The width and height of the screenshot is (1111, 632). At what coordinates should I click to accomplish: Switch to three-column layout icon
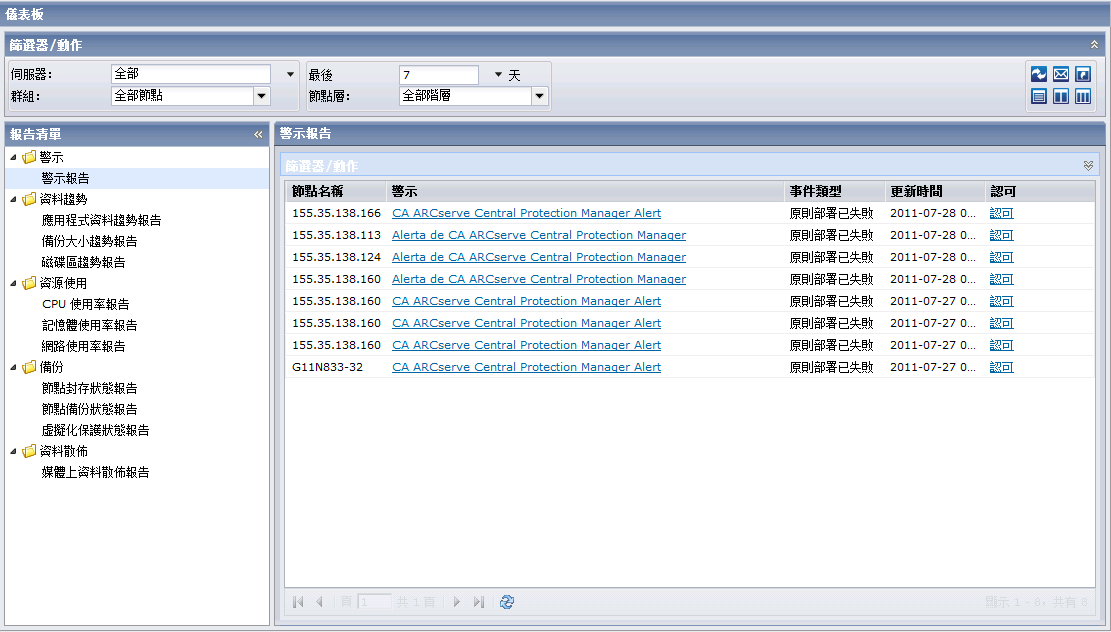pyautogui.click(x=1083, y=96)
